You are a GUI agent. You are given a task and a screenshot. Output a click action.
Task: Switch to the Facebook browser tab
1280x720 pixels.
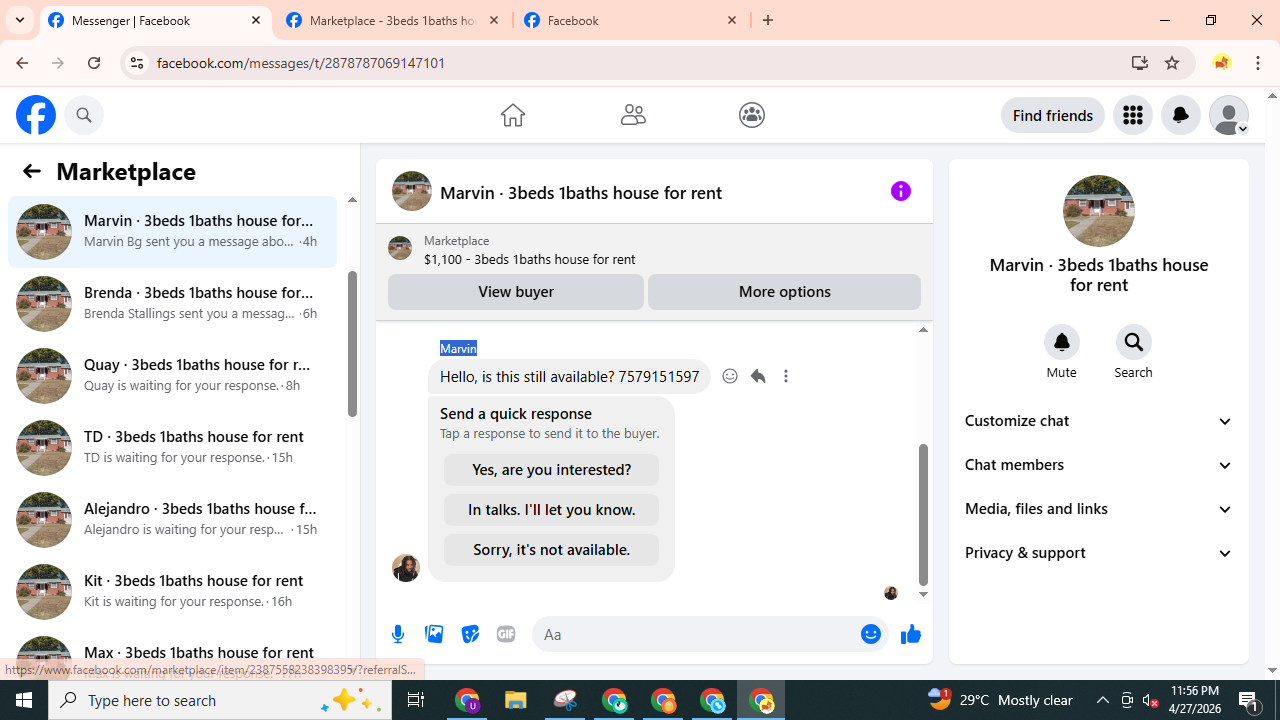631,20
